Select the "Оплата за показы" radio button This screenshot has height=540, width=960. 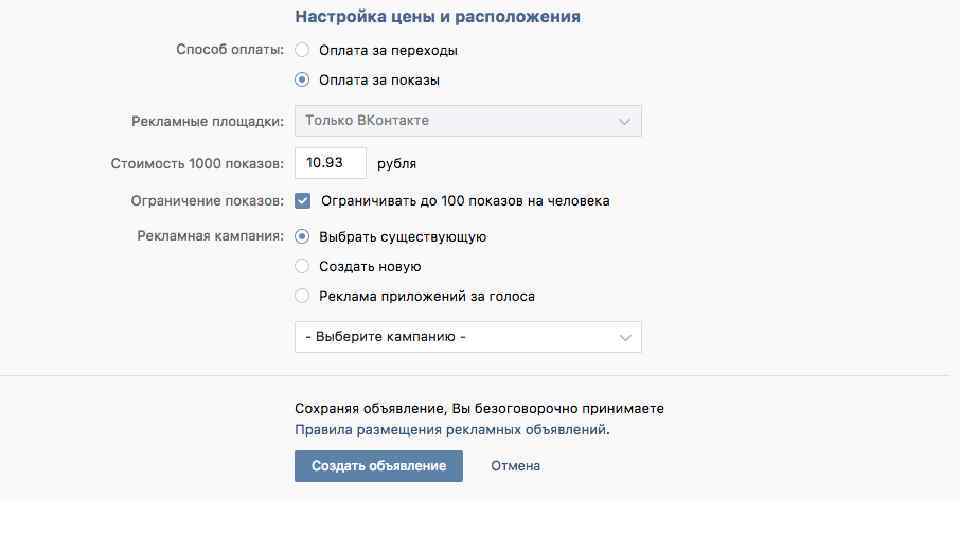point(302,80)
